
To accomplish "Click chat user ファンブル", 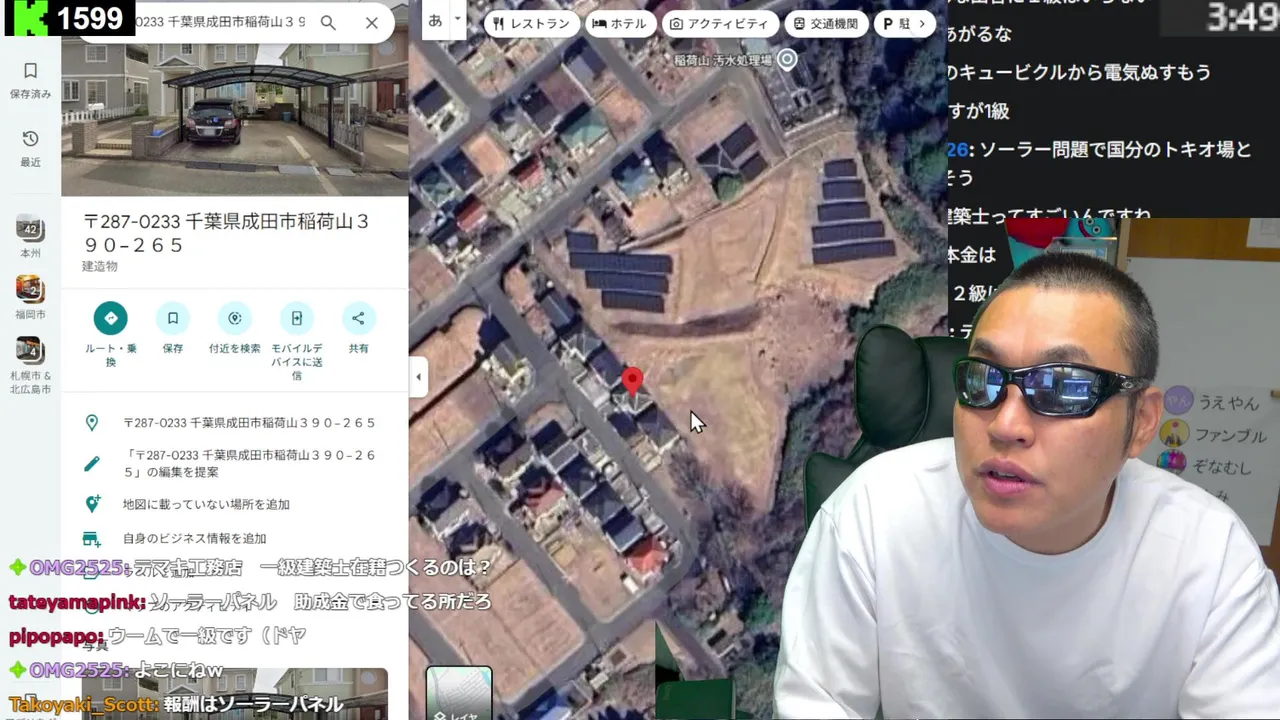I will [1230, 436].
